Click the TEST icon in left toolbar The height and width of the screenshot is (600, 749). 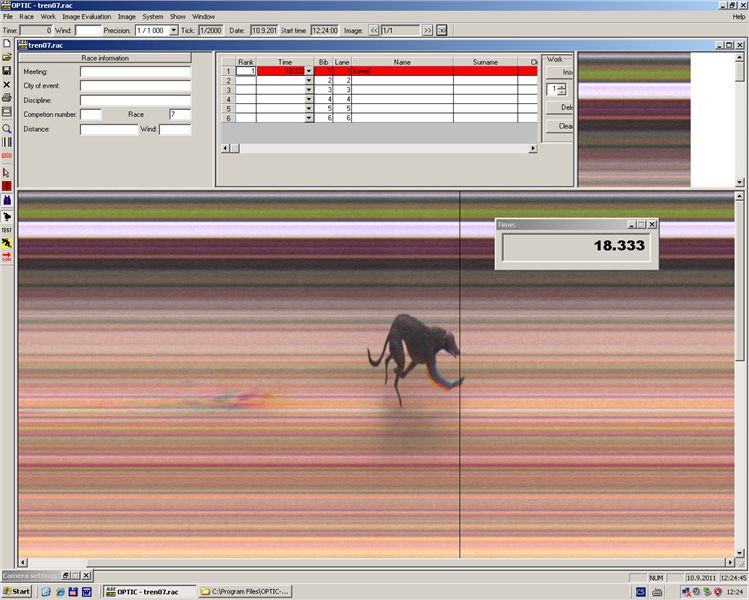7,230
